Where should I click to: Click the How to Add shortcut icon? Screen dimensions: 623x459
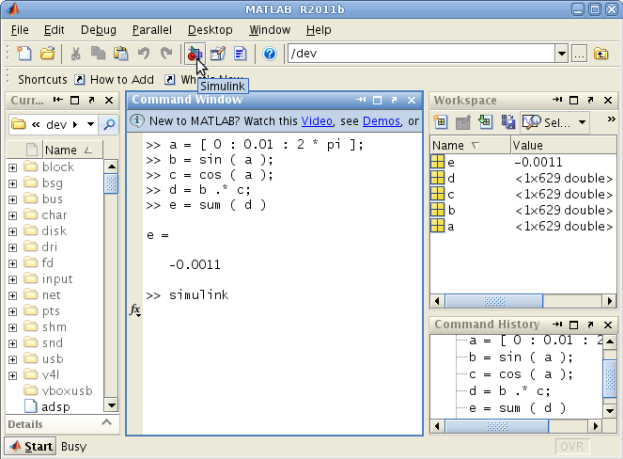[79, 80]
